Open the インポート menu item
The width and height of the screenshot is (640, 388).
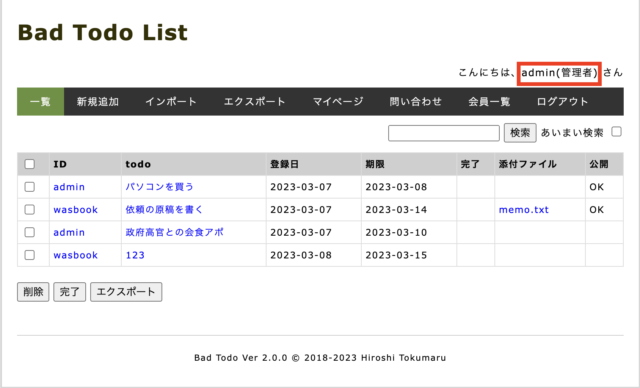(x=171, y=102)
